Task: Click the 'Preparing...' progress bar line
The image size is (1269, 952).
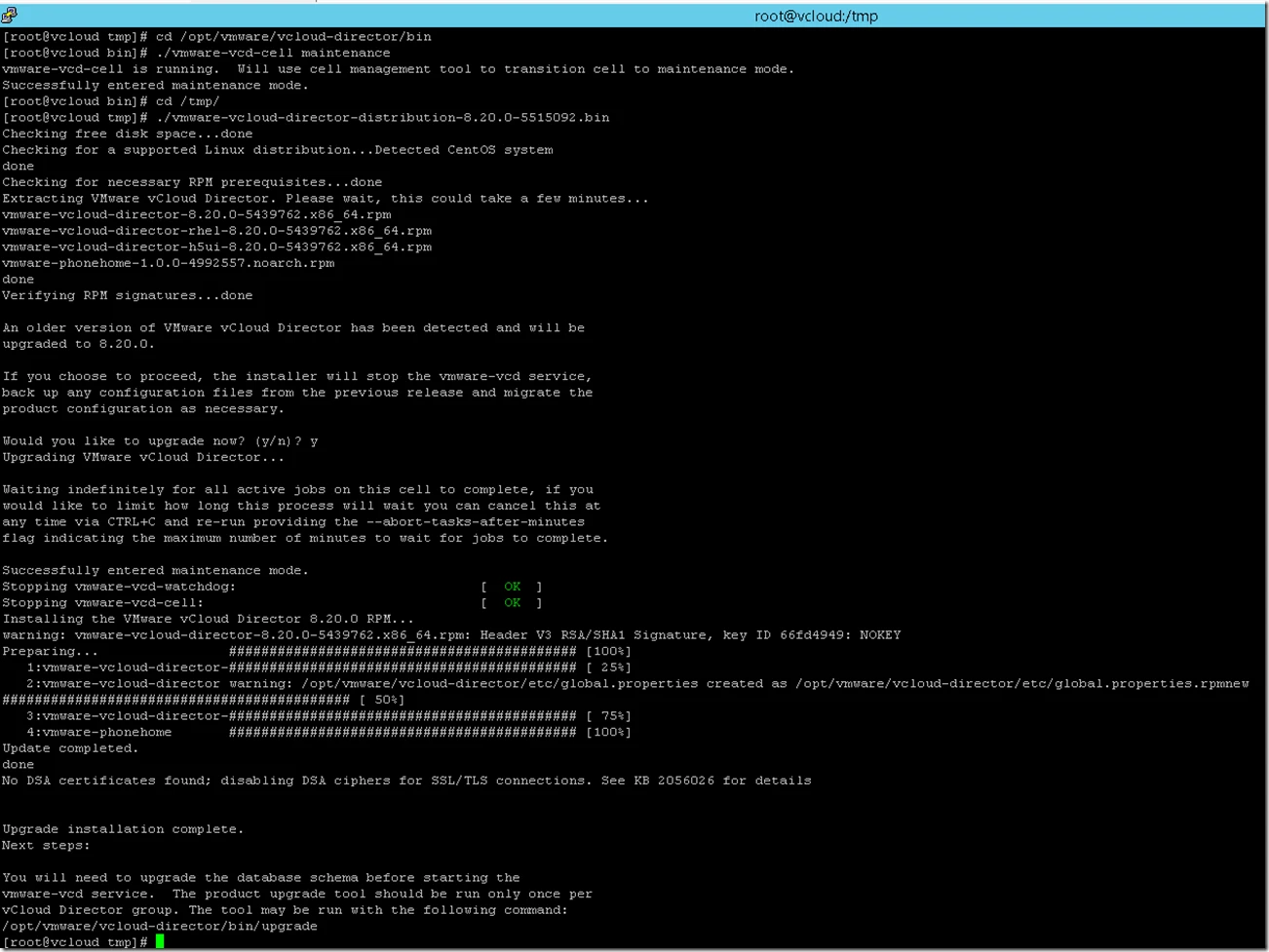Action: pyautogui.click(x=317, y=651)
